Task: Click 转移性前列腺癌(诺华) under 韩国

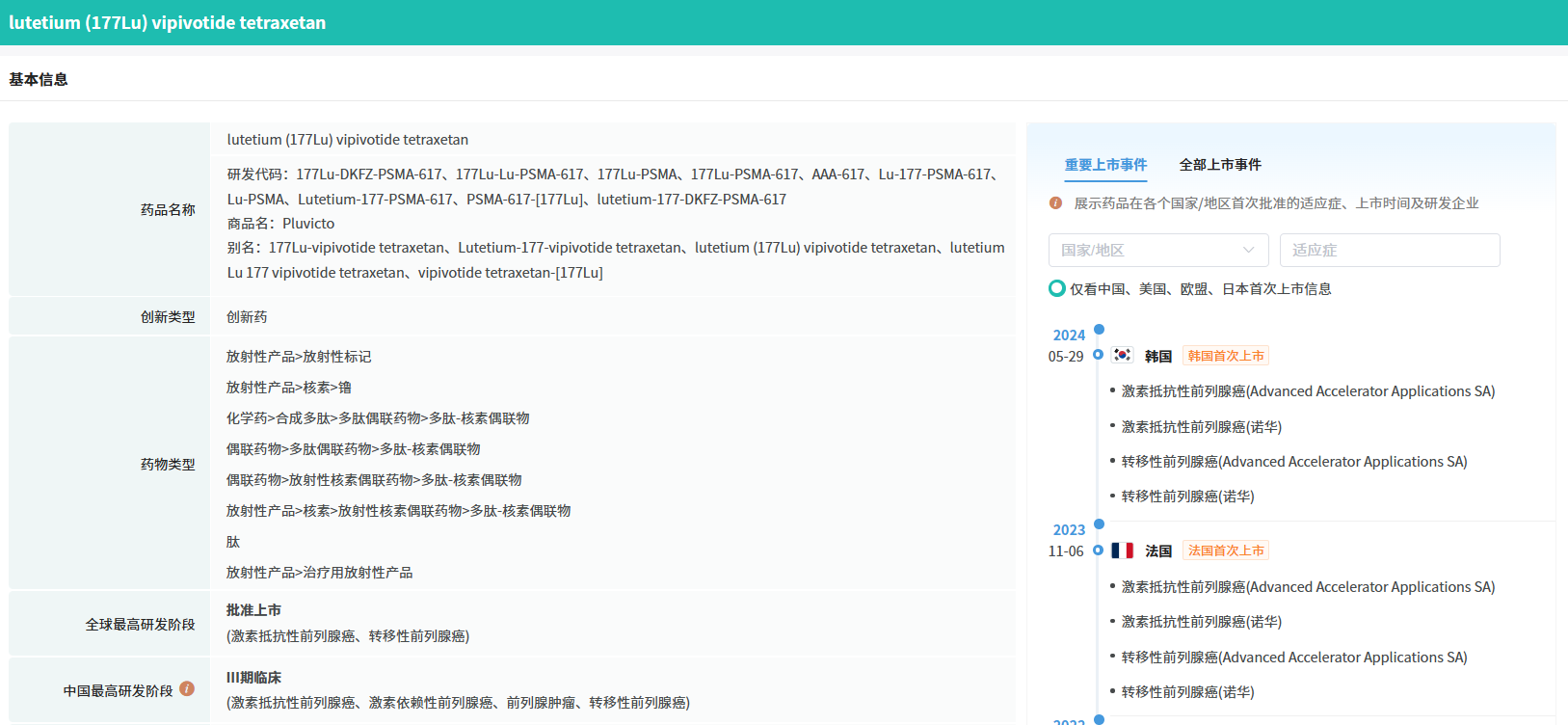Action: click(1188, 497)
